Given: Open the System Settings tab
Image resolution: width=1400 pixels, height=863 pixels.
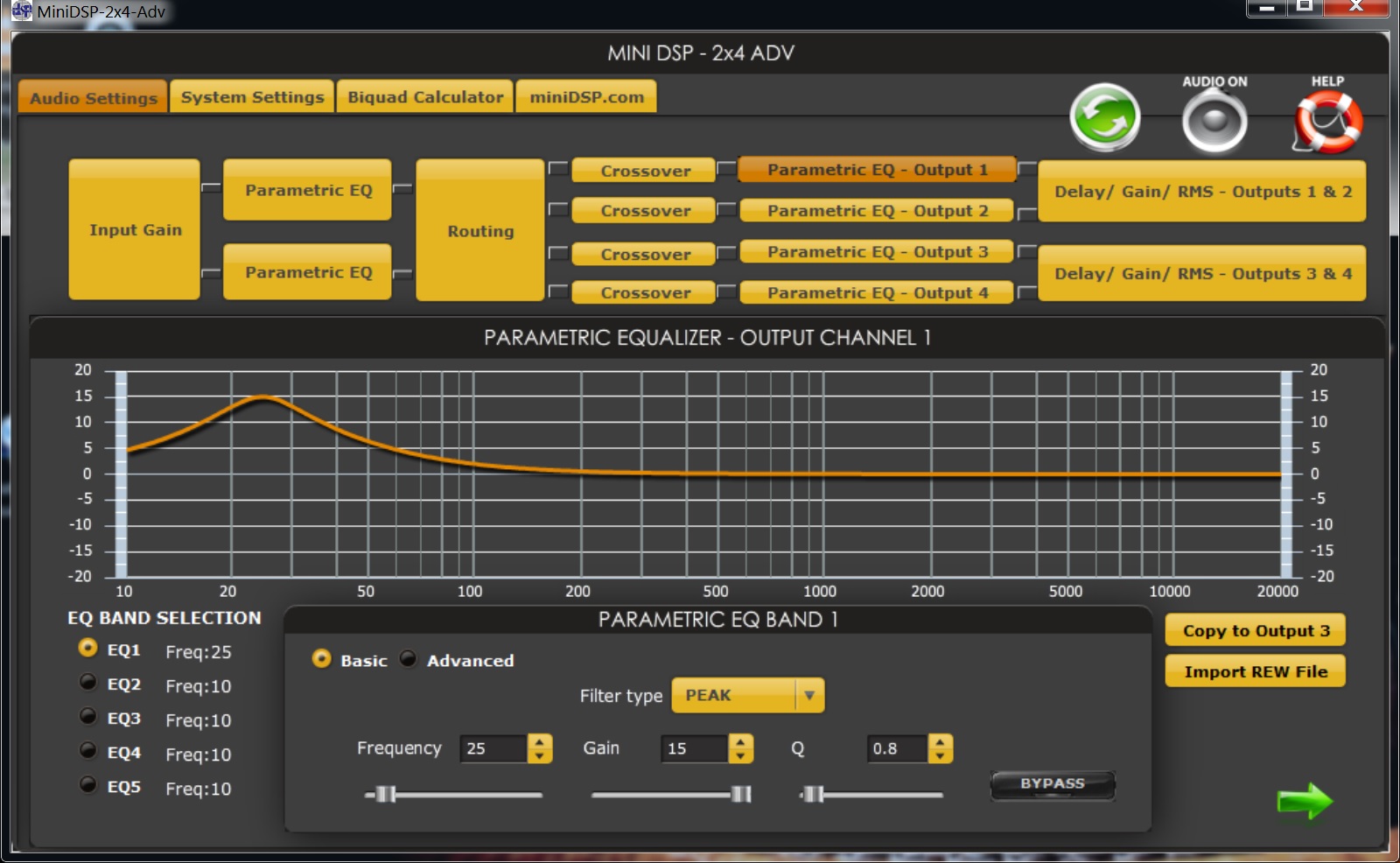Looking at the screenshot, I should (x=252, y=96).
